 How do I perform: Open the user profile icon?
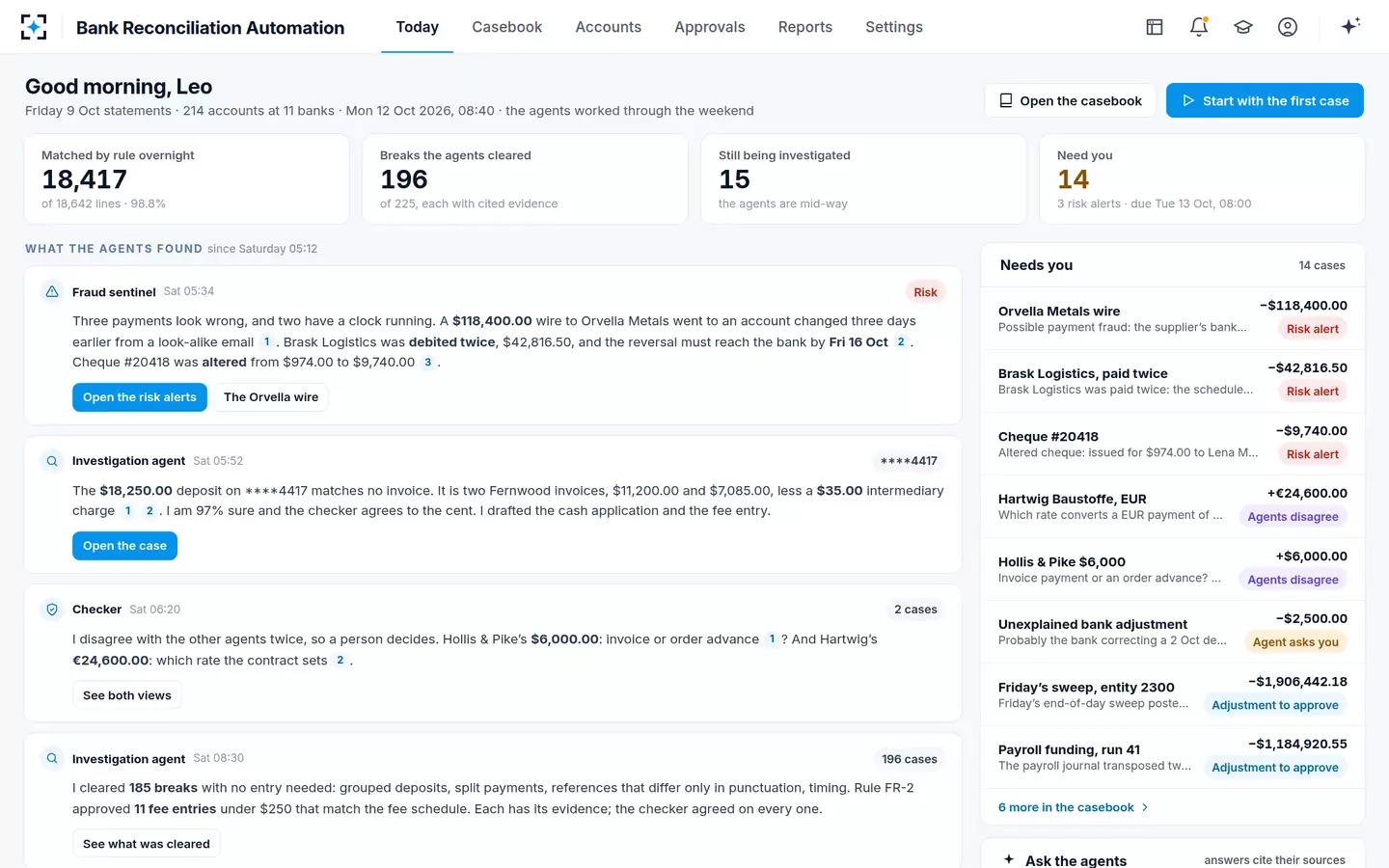(1288, 27)
